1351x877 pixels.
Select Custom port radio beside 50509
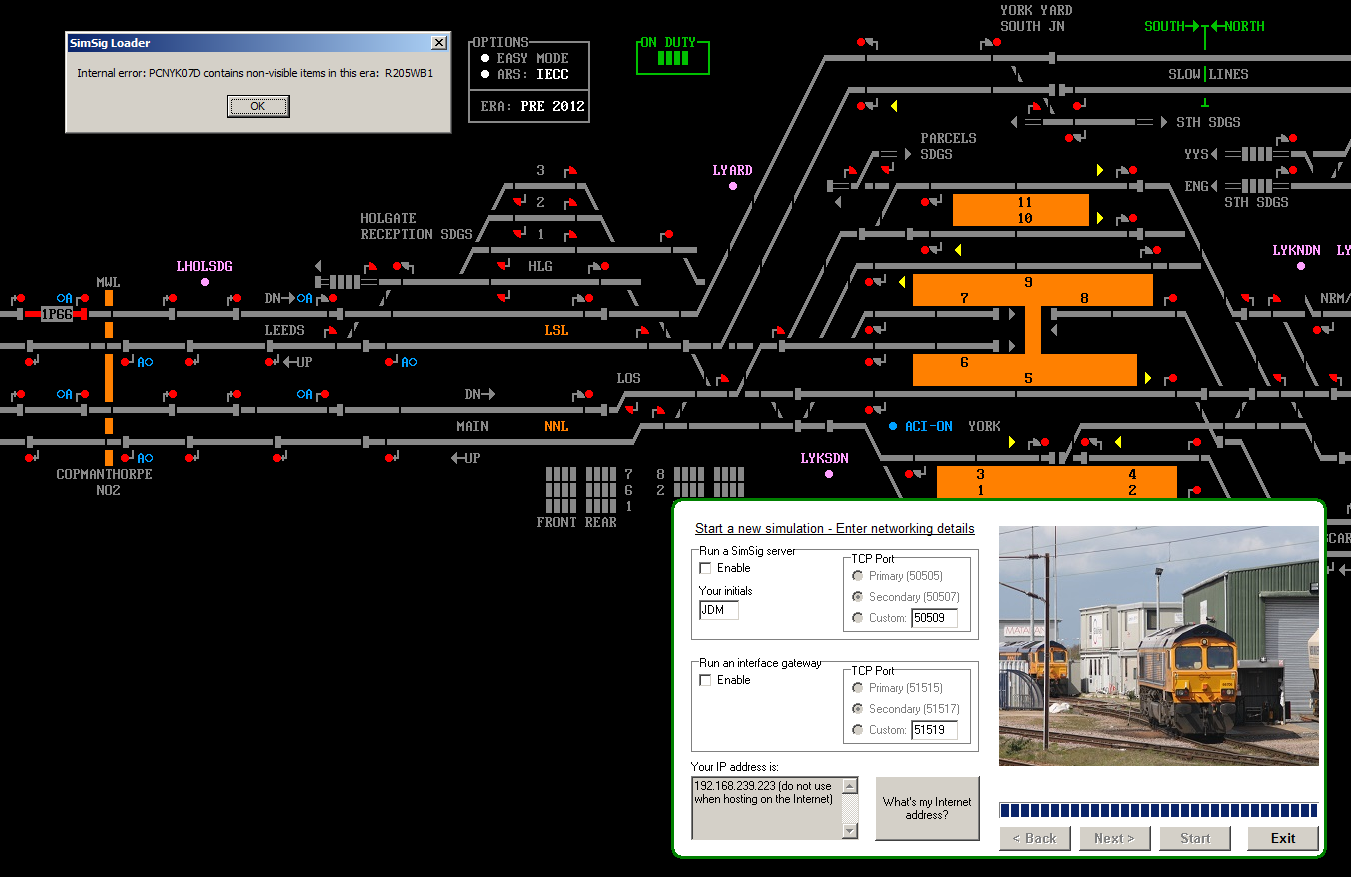tap(858, 618)
